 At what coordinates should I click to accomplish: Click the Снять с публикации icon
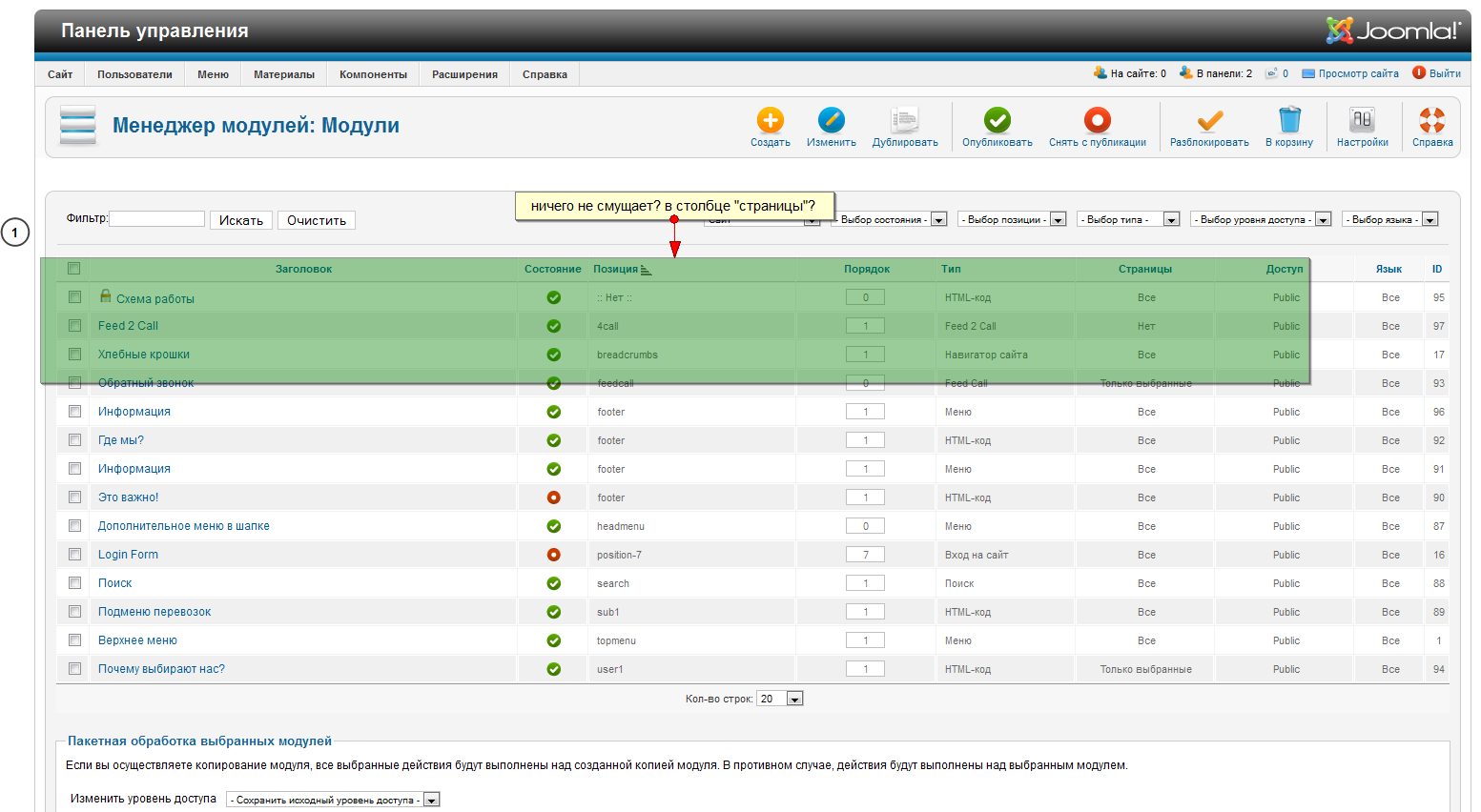pyautogui.click(x=1097, y=121)
